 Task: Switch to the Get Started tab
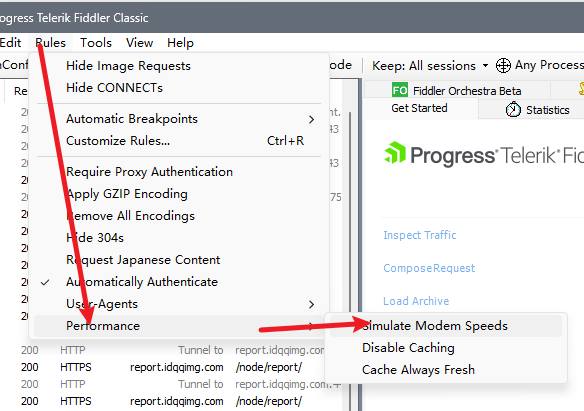click(x=419, y=108)
